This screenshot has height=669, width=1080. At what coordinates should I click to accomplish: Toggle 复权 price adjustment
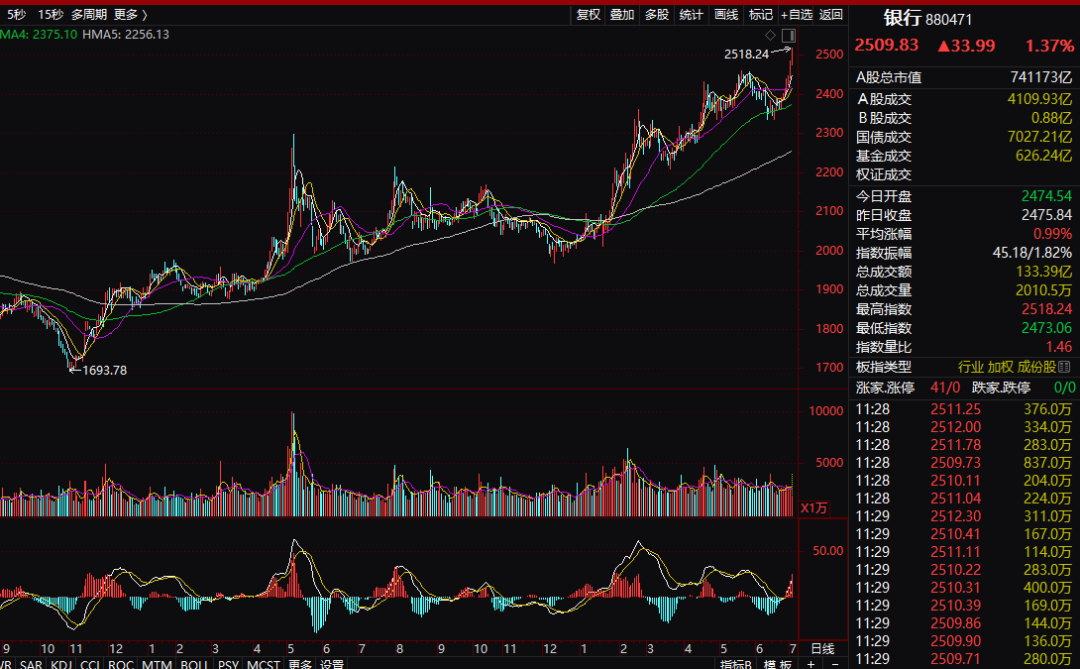[588, 14]
